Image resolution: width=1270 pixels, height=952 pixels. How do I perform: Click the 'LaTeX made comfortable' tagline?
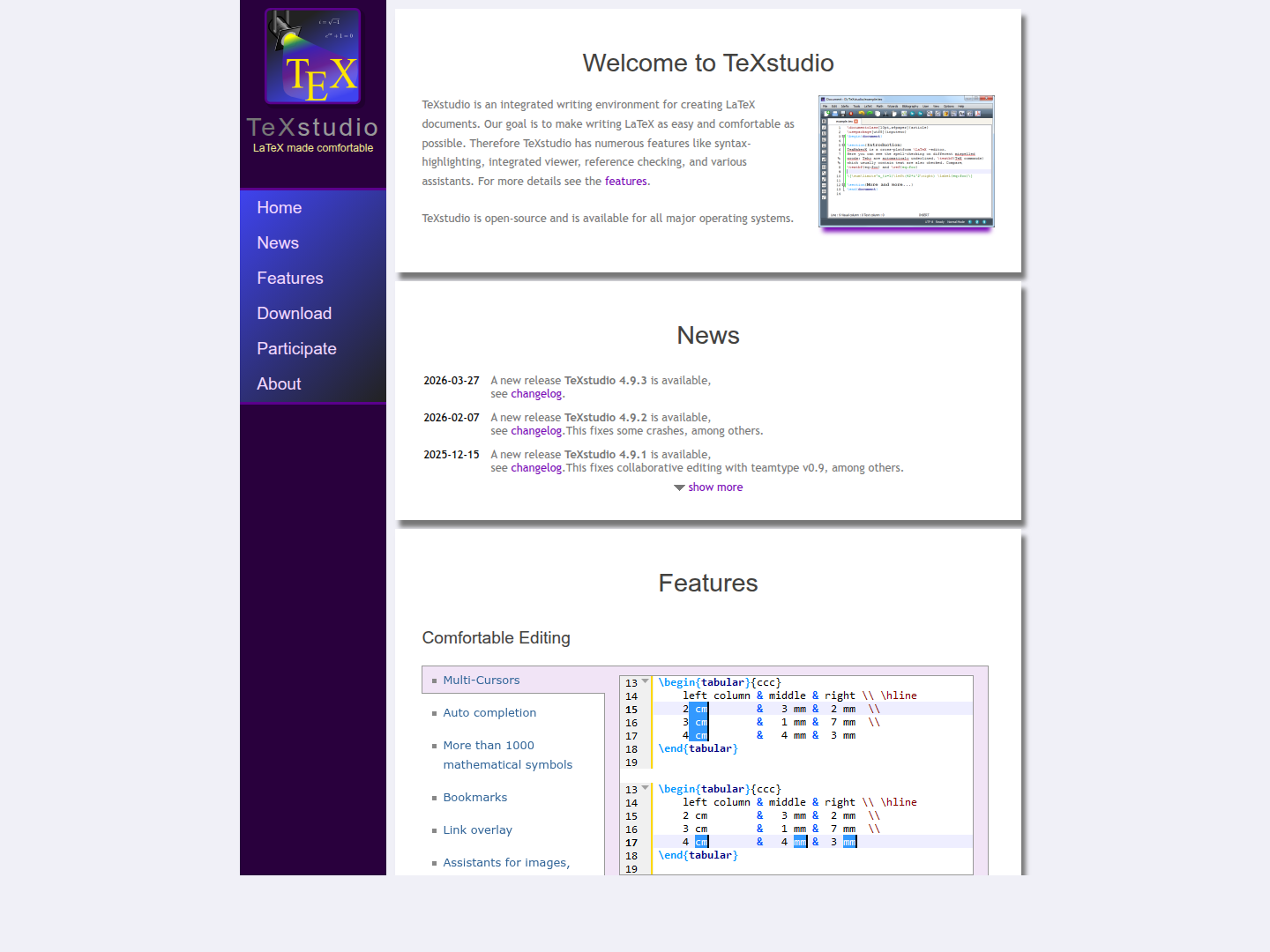coord(313,148)
